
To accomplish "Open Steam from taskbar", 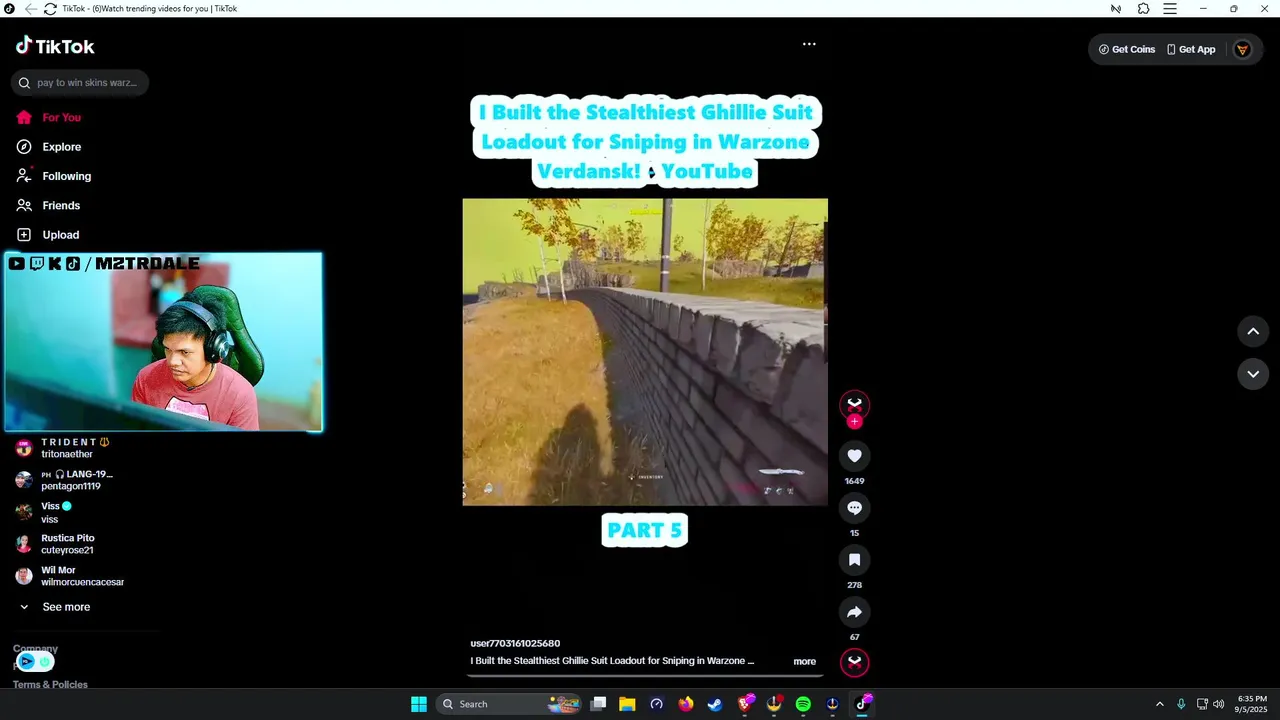I will pos(715,704).
